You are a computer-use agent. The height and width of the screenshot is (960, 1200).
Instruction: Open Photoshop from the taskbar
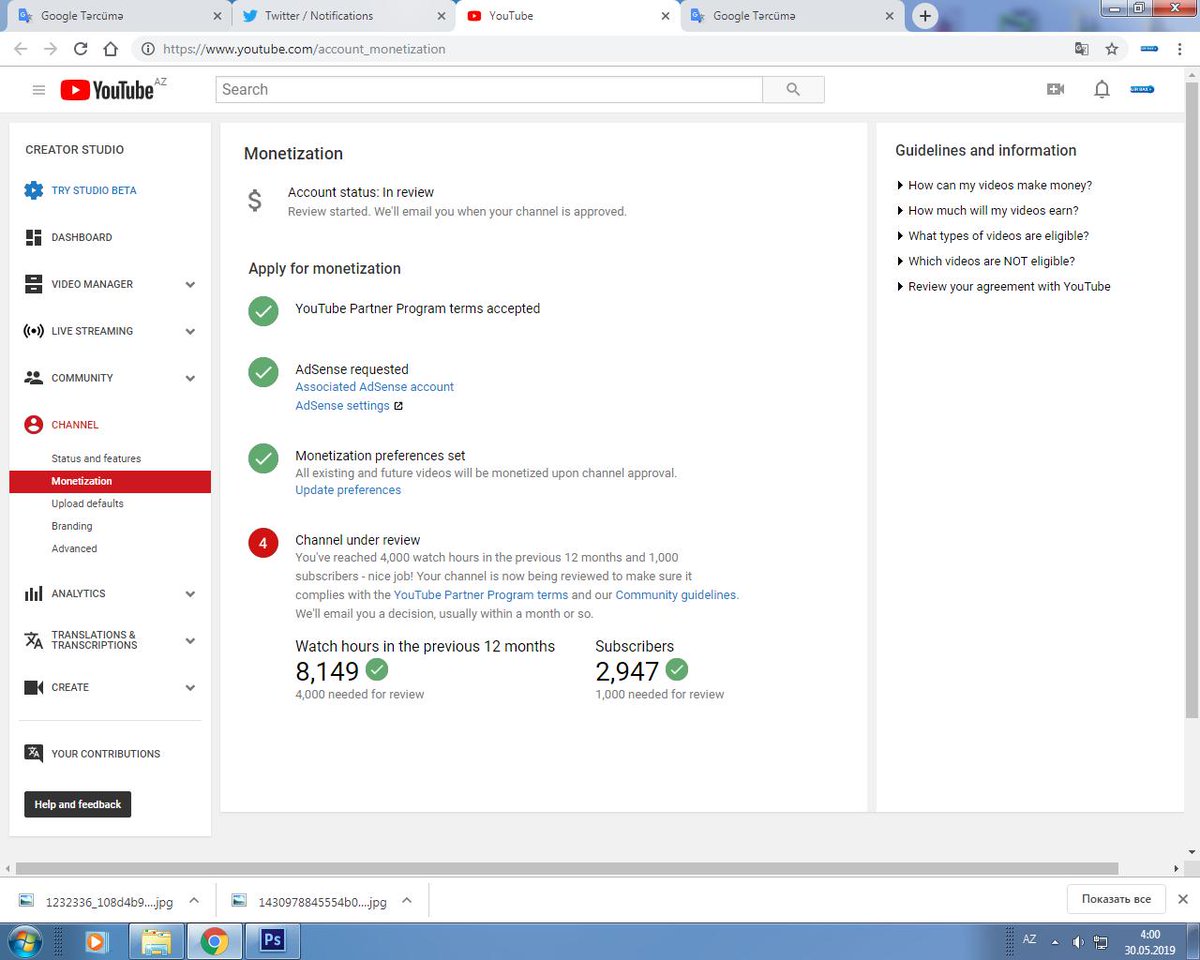(x=273, y=942)
